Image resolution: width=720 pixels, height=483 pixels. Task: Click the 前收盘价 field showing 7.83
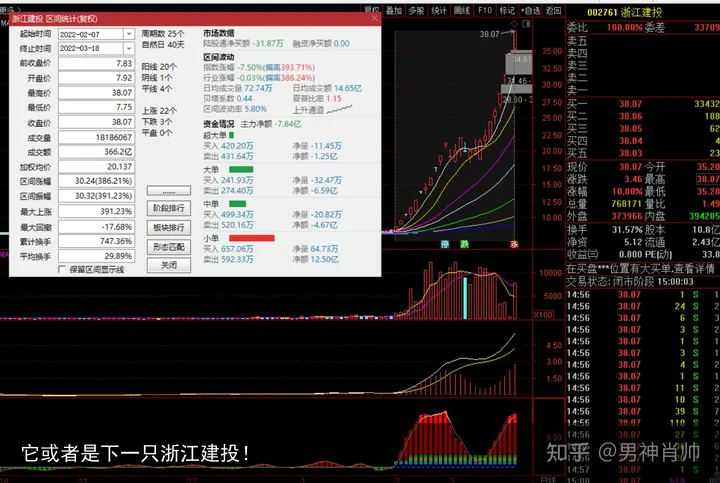[x=96, y=63]
